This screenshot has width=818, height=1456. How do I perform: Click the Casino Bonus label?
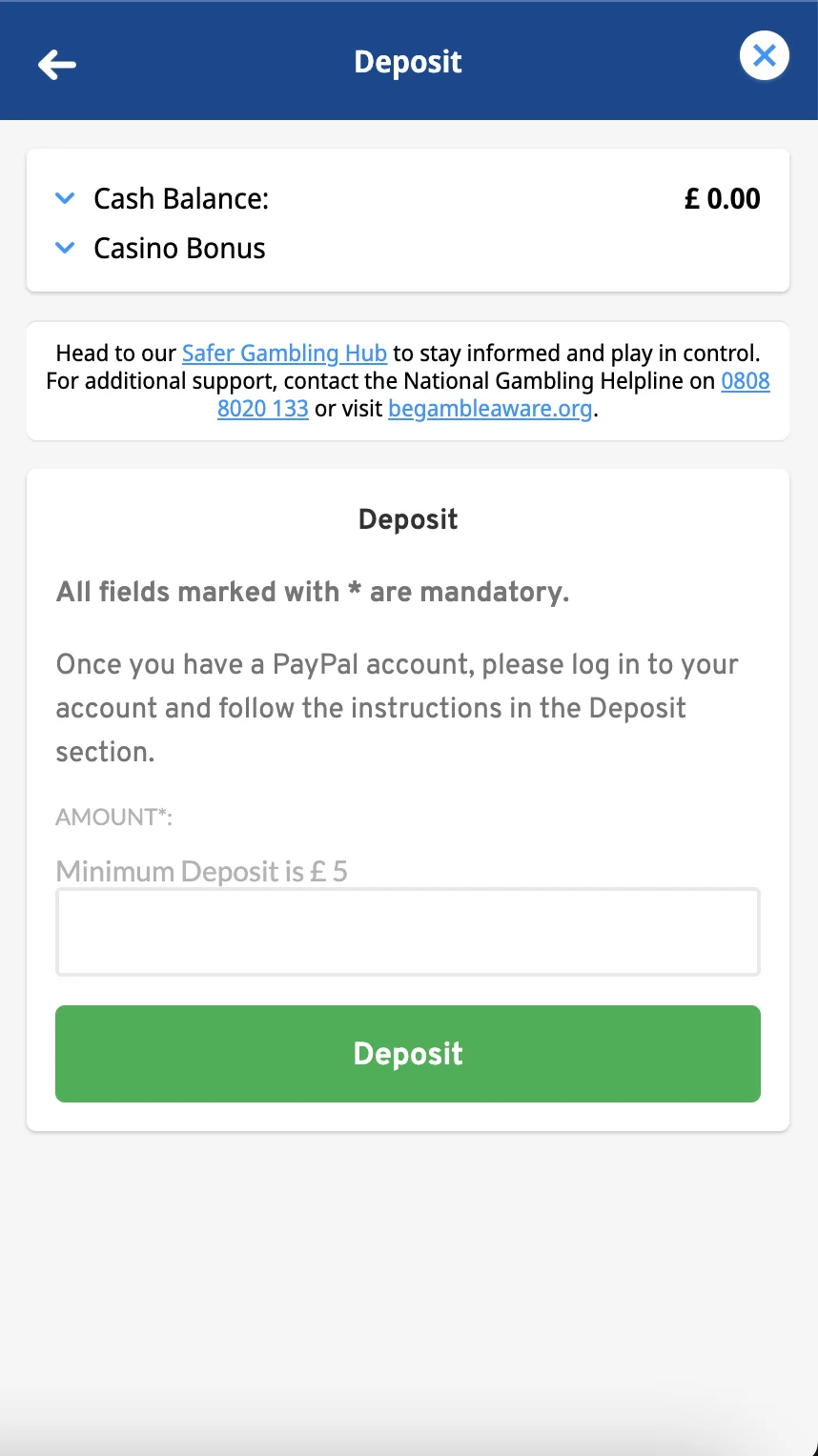click(x=179, y=249)
